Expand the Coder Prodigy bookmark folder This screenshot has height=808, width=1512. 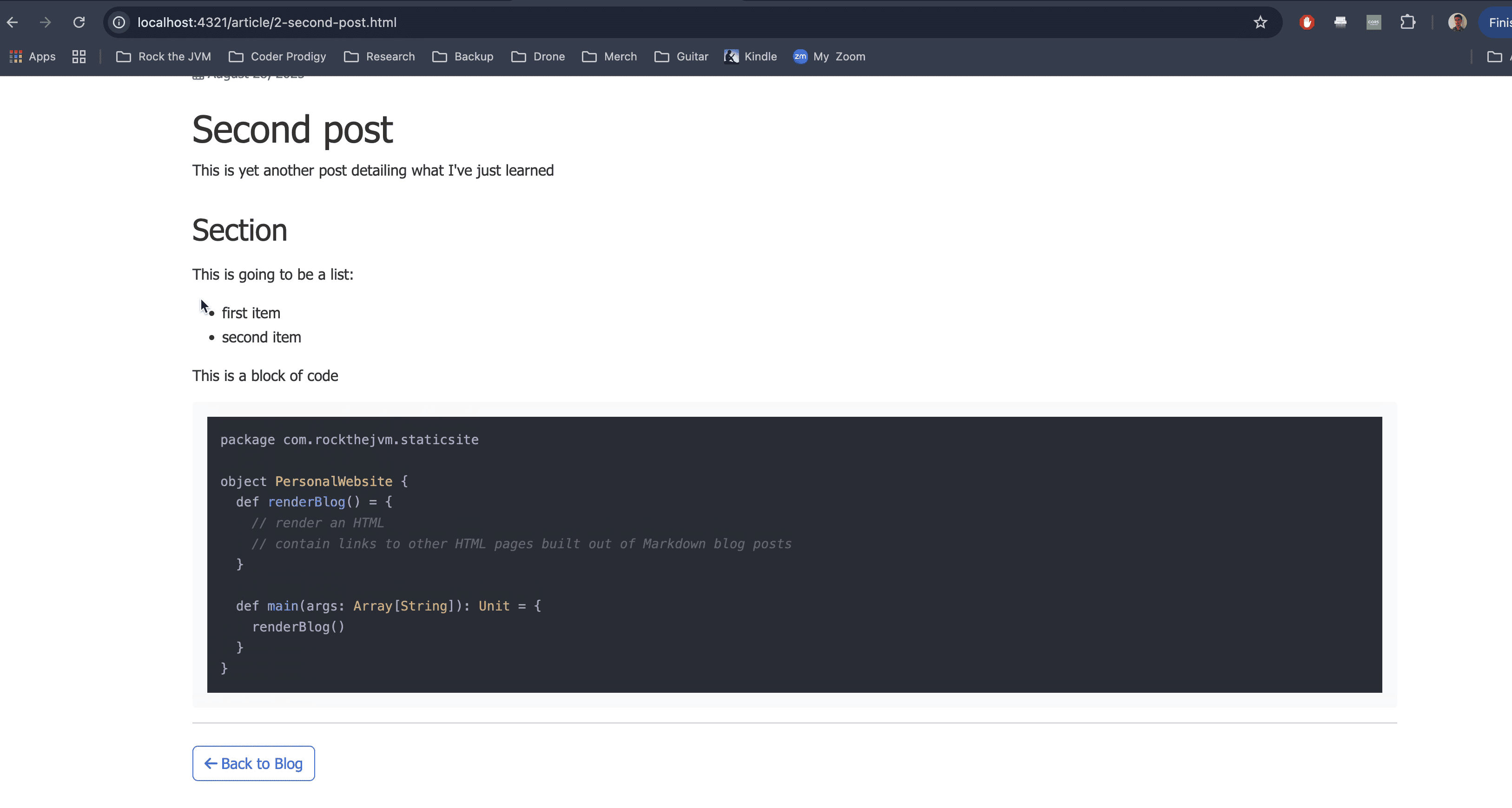tap(277, 56)
